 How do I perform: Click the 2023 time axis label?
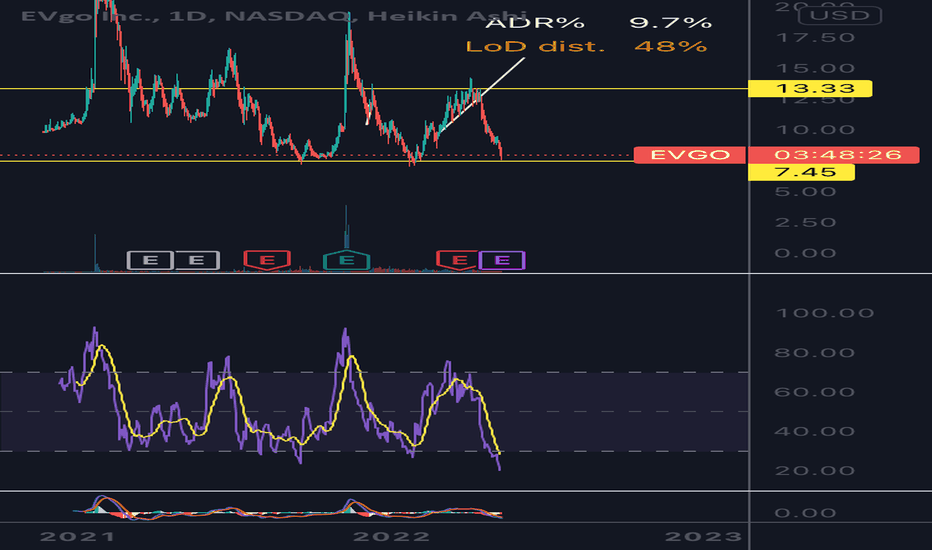tap(703, 537)
